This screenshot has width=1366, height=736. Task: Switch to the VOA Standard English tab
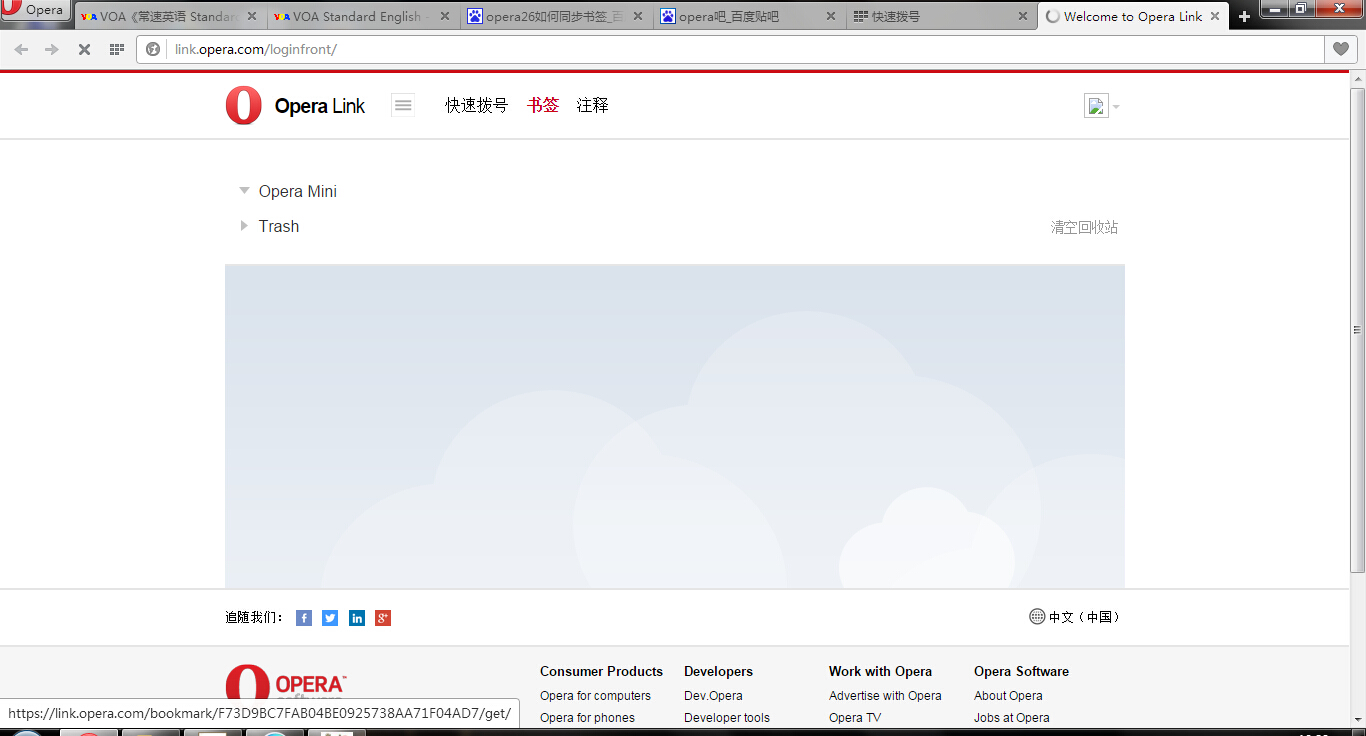[x=361, y=16]
